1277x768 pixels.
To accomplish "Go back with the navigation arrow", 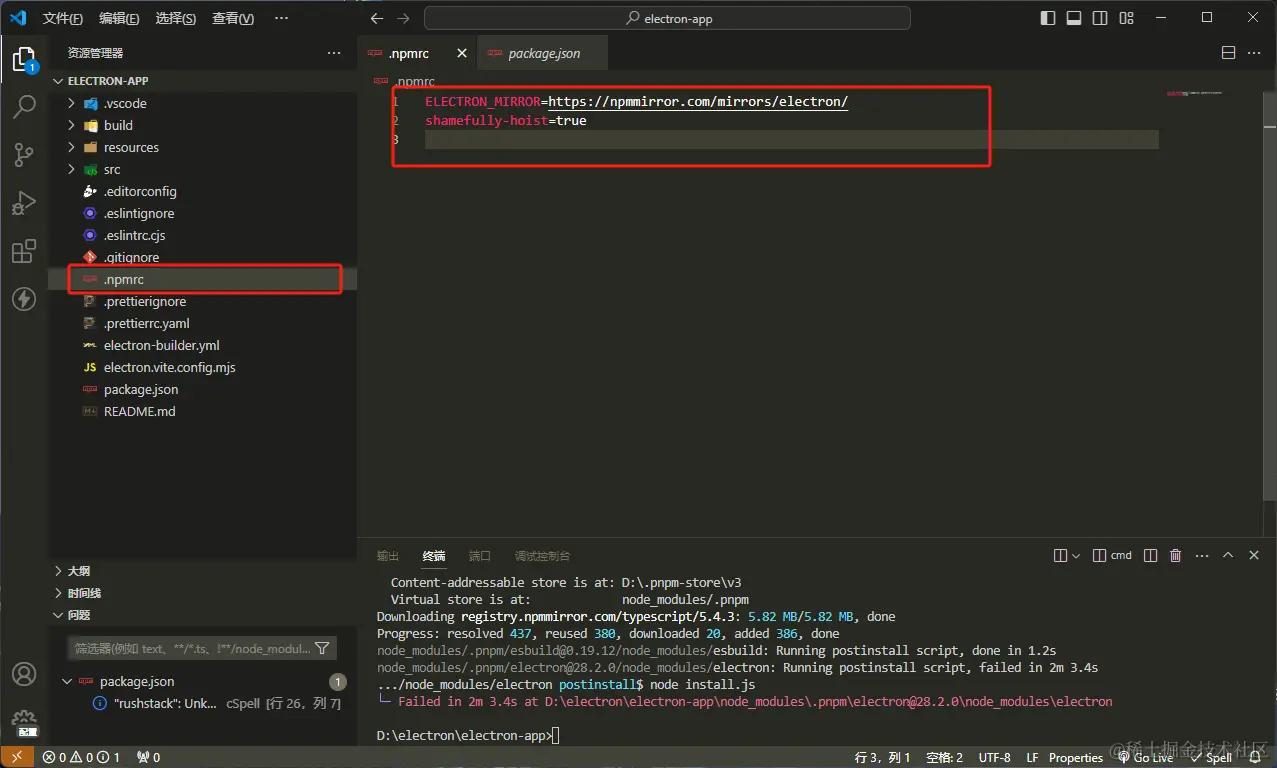I will click(376, 18).
